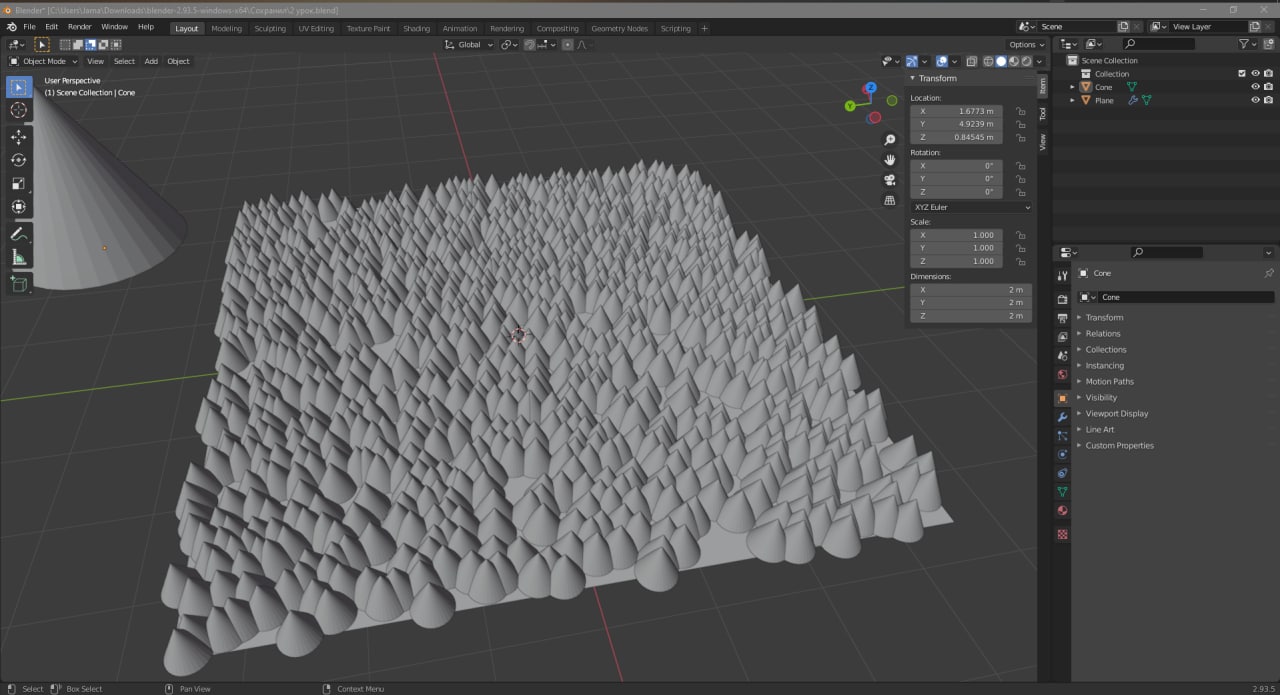Toggle Cone visibility eye in outliner

[1256, 87]
